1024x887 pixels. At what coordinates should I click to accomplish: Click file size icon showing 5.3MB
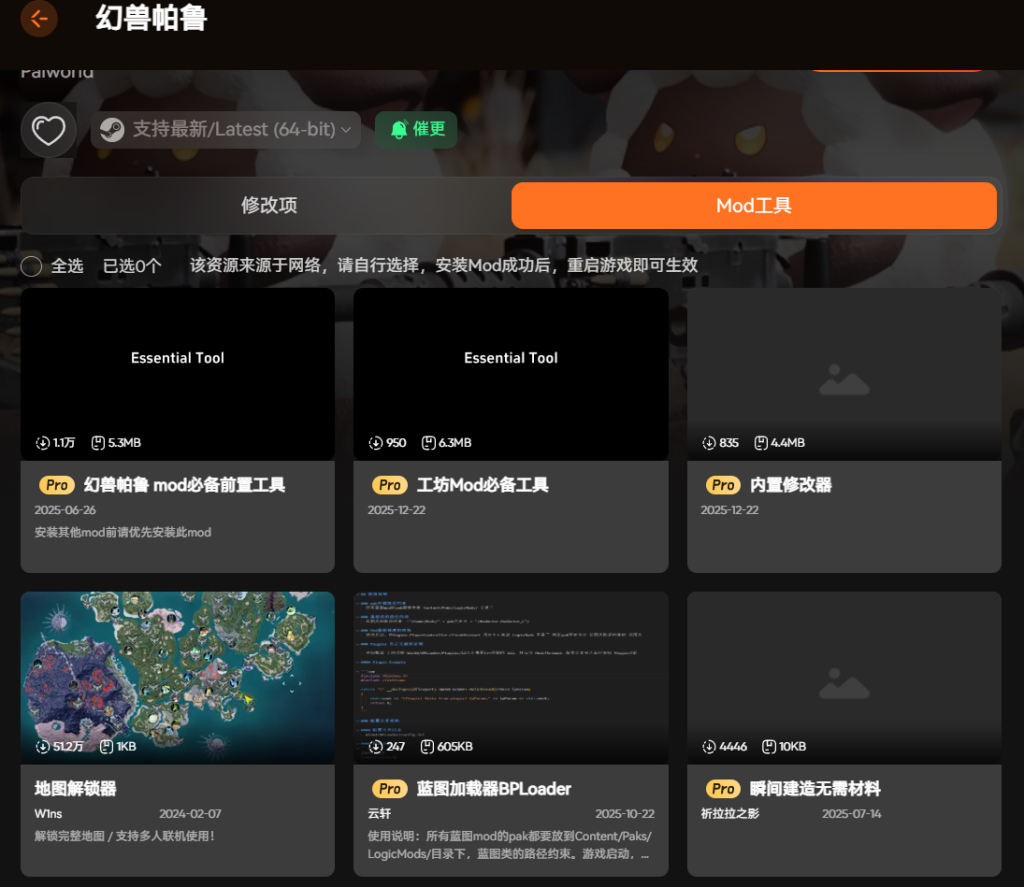tap(98, 442)
